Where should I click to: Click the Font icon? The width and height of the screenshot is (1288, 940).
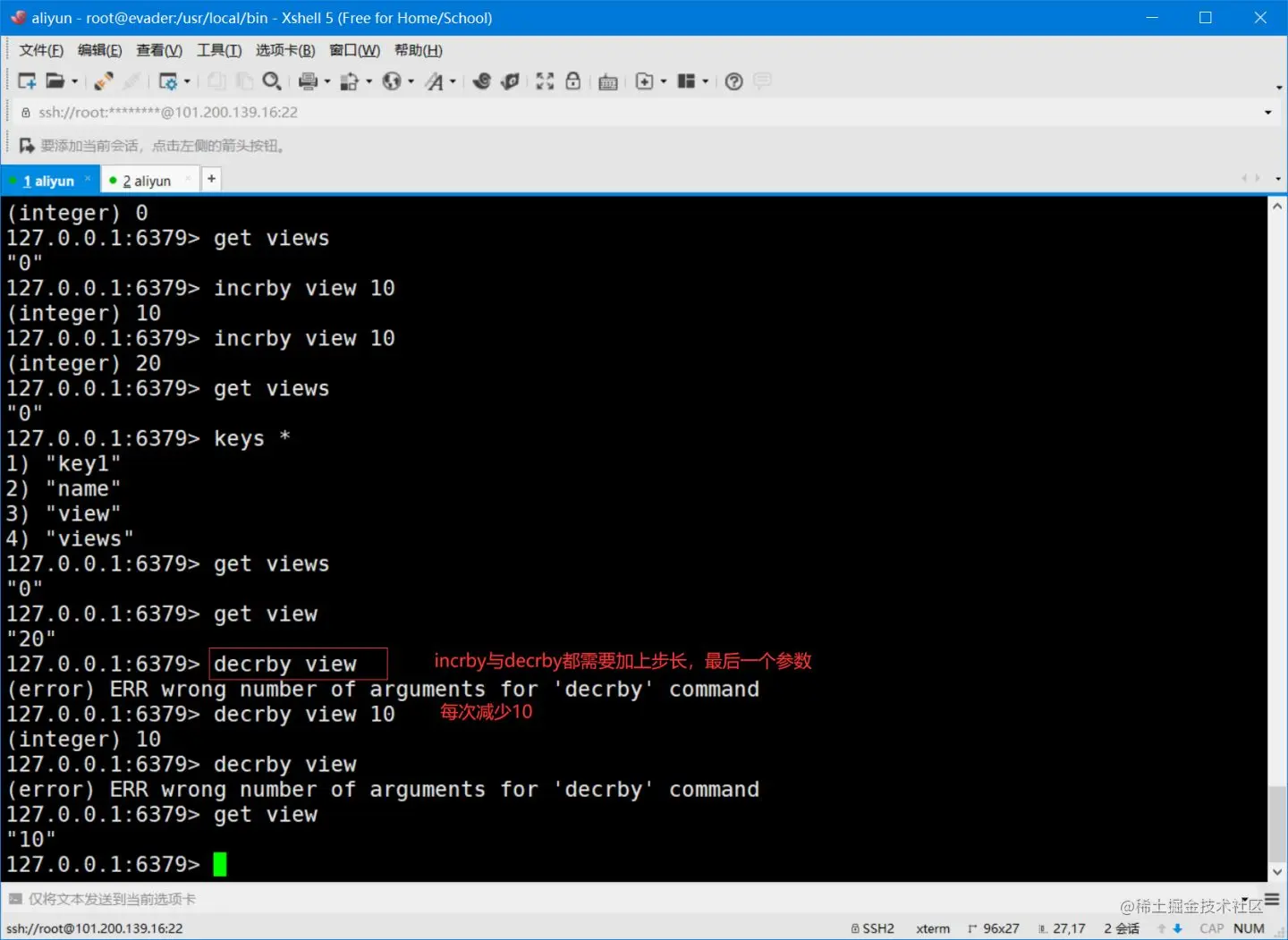(435, 81)
